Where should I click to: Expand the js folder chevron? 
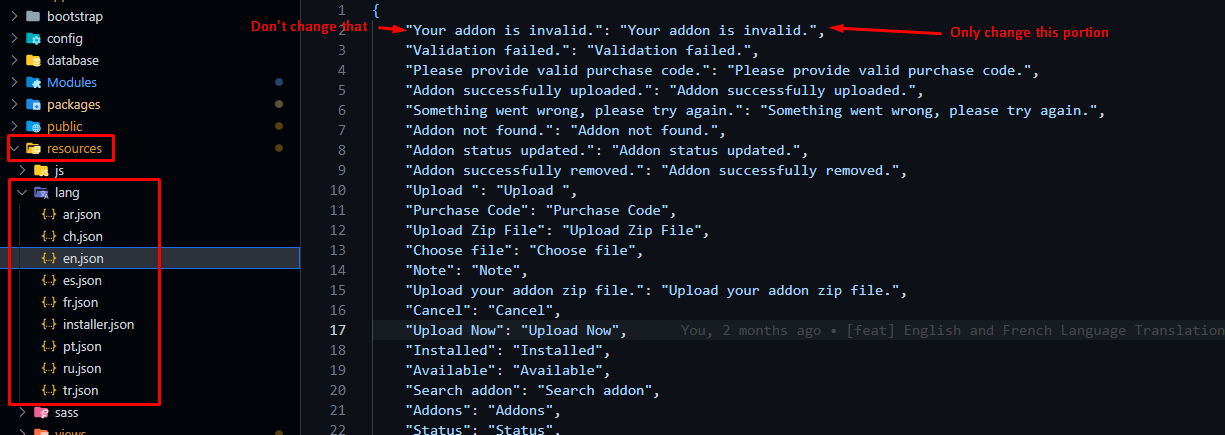click(24, 170)
